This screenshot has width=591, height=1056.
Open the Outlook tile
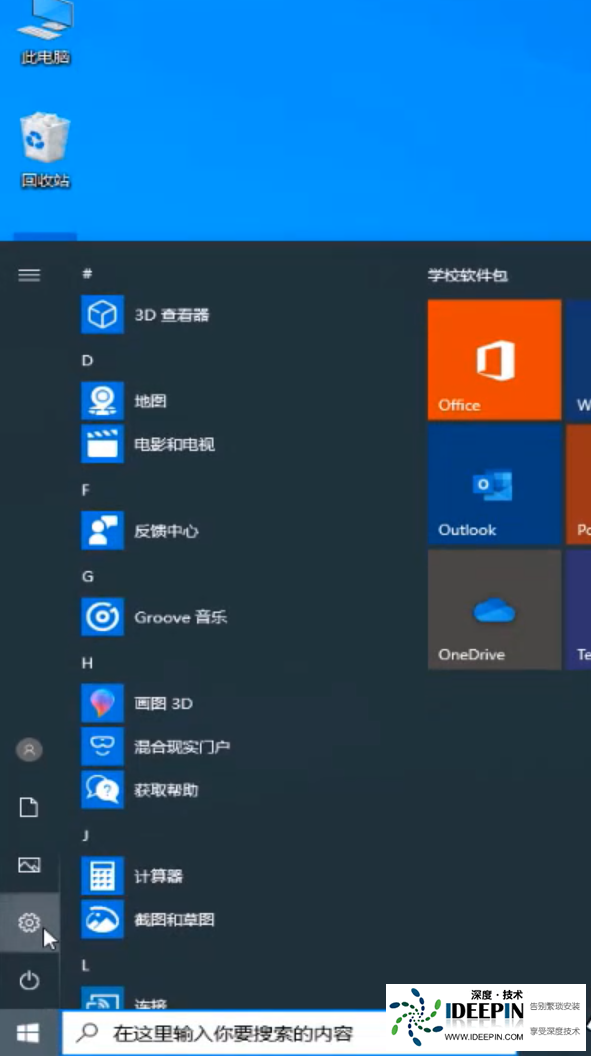[495, 484]
